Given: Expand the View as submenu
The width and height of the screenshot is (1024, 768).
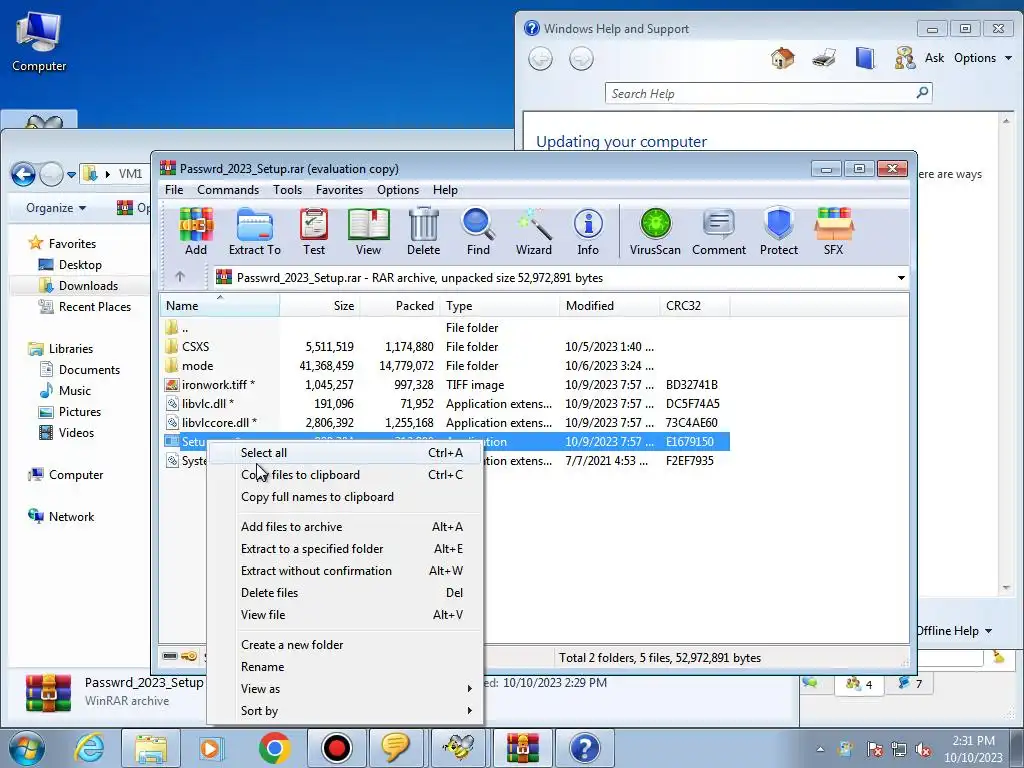Looking at the screenshot, I should pos(352,688).
